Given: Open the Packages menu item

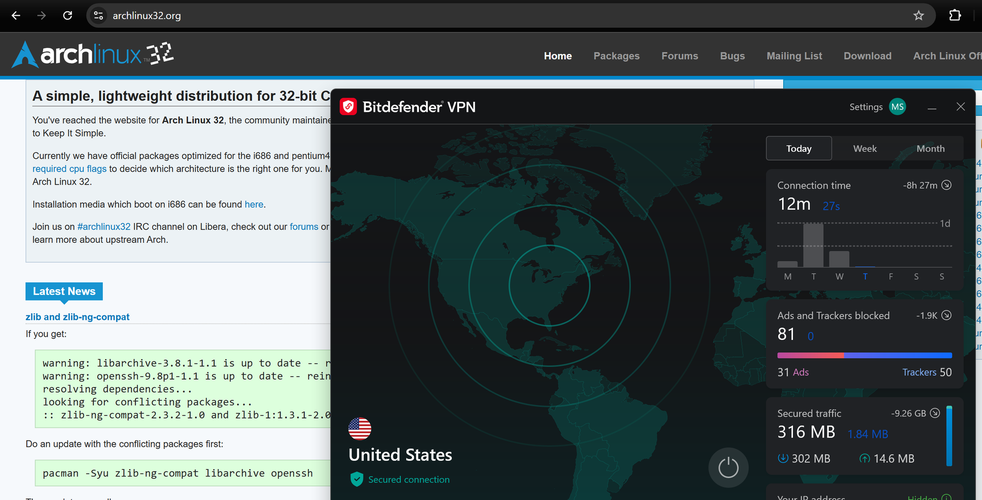Looking at the screenshot, I should coord(616,56).
